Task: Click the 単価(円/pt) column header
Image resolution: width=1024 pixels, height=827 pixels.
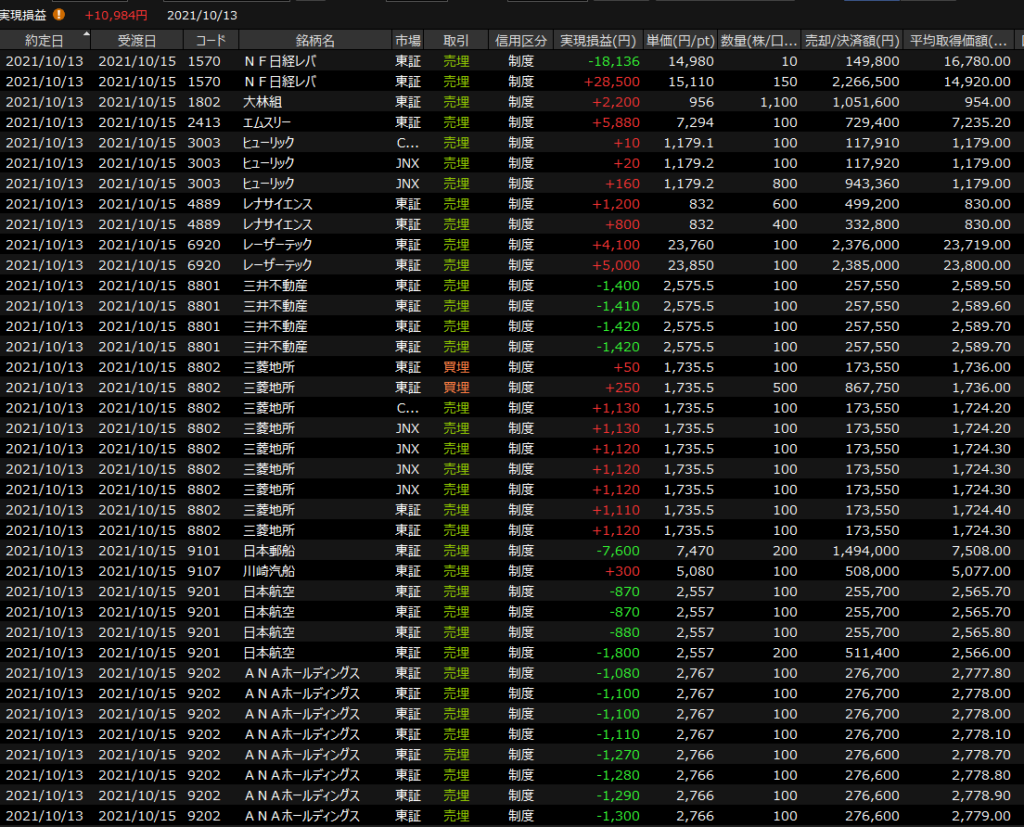Action: (680, 41)
